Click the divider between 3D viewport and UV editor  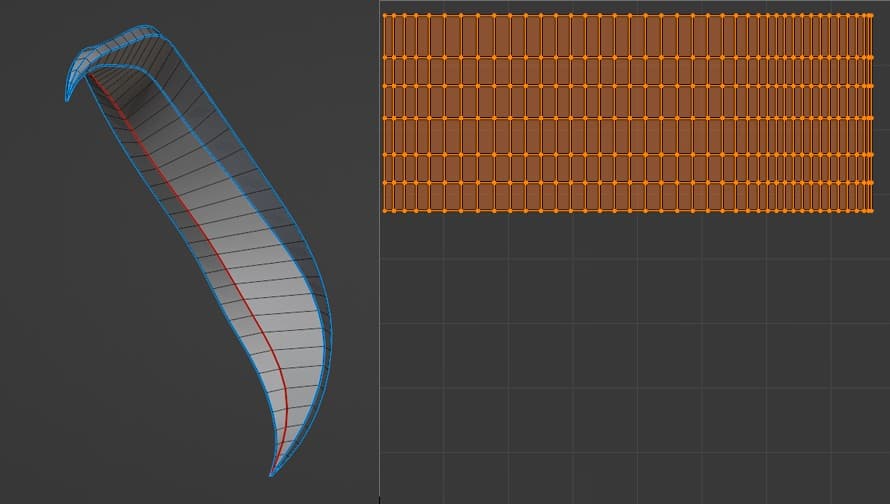379,300
